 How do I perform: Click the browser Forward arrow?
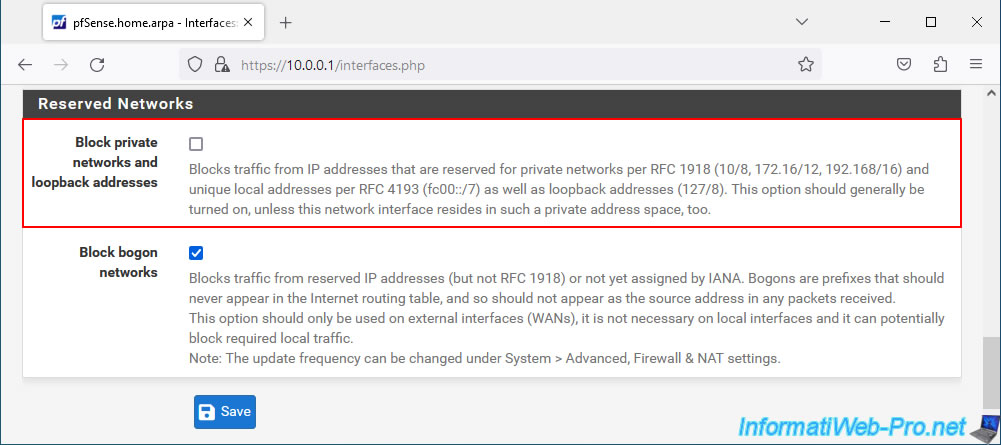pyautogui.click(x=61, y=64)
